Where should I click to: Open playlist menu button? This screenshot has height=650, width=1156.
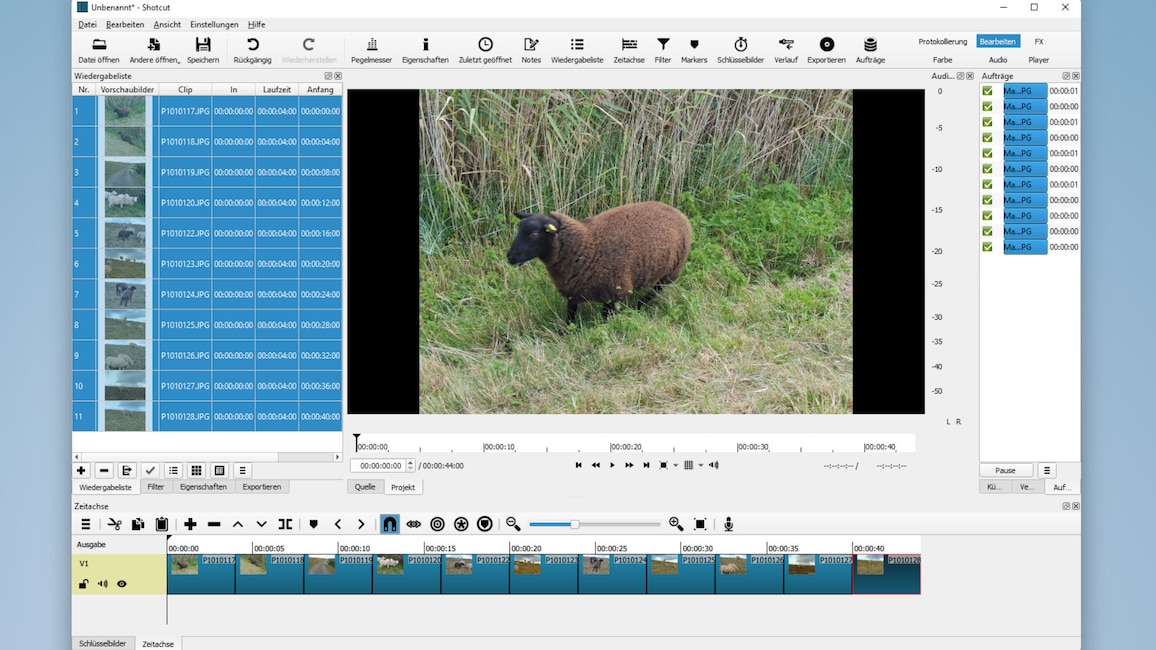tap(242, 470)
